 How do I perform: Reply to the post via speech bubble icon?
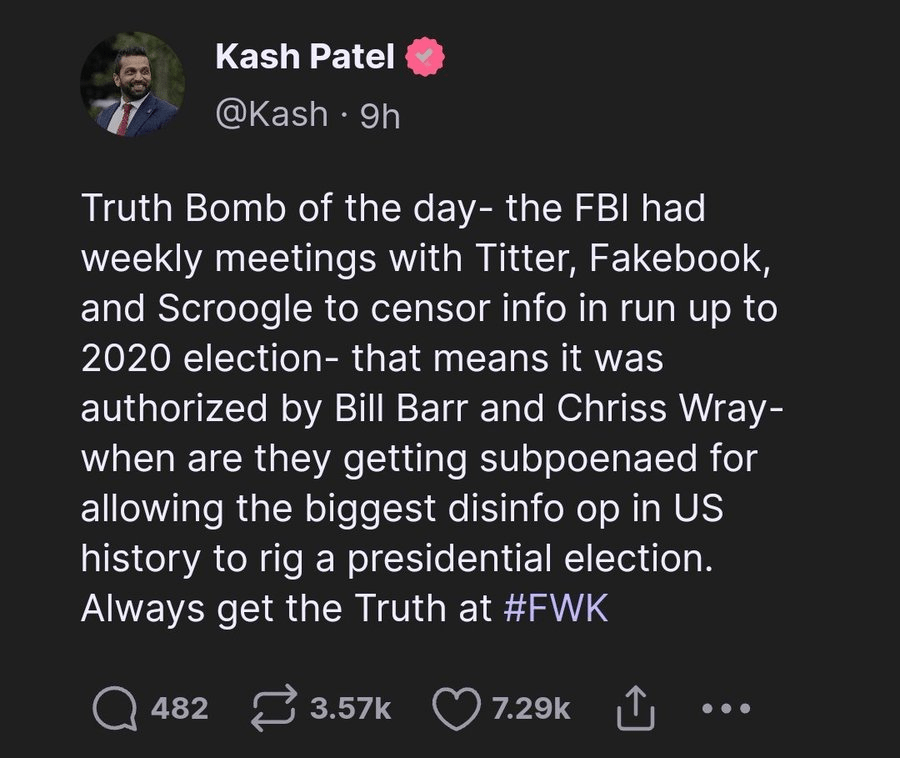[x=115, y=708]
